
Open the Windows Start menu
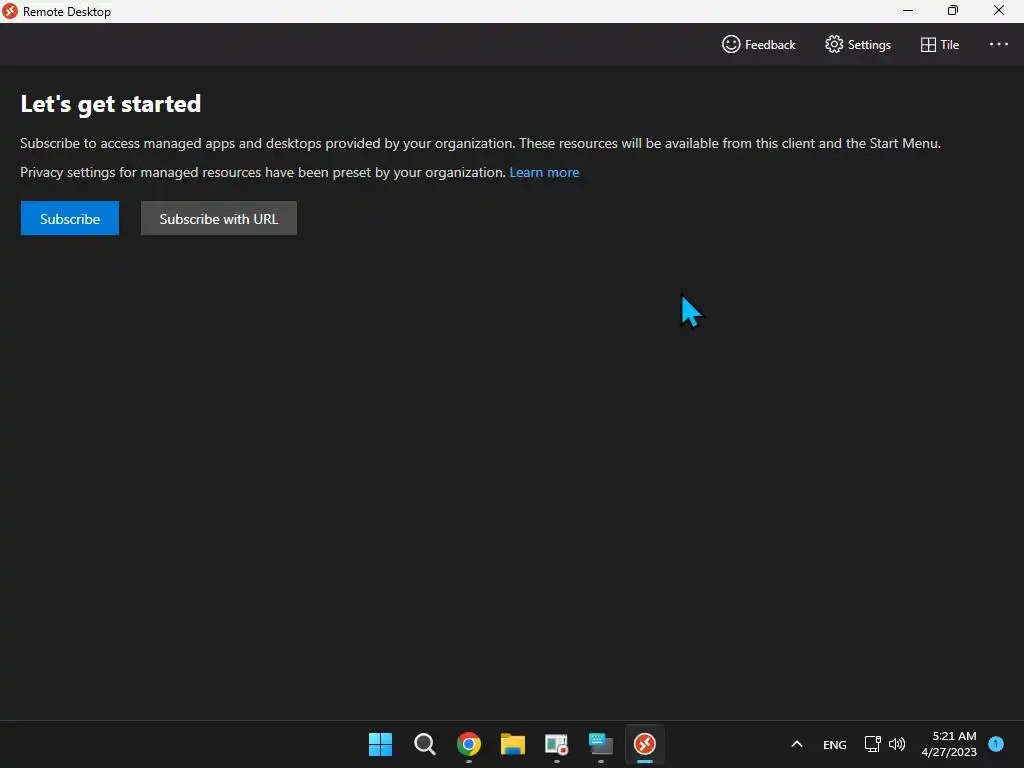[380, 744]
